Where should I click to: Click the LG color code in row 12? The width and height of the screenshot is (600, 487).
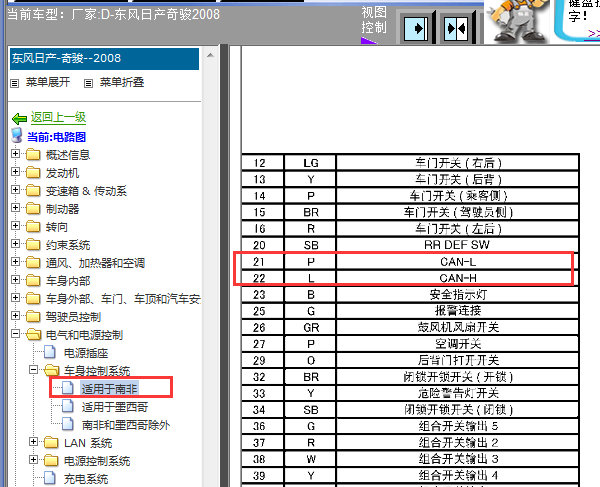tap(310, 163)
